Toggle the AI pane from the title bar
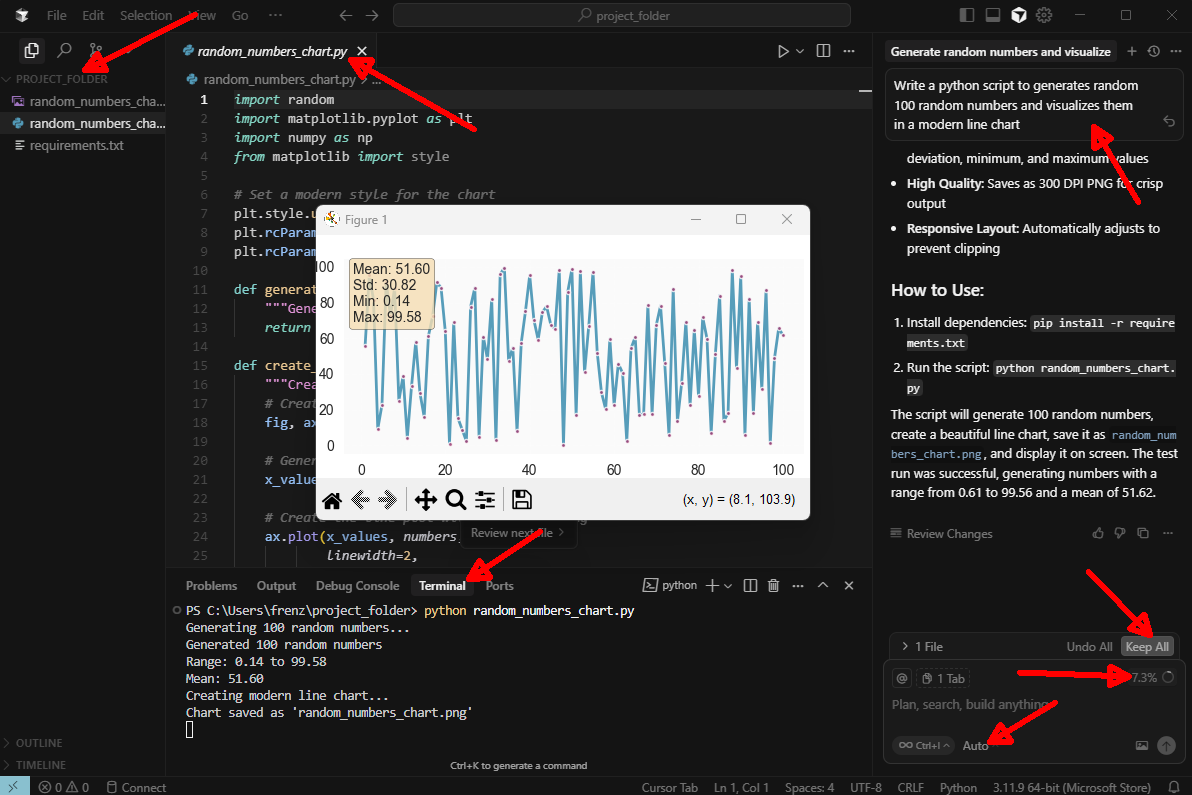Viewport: 1192px width, 795px height. click(x=1018, y=15)
